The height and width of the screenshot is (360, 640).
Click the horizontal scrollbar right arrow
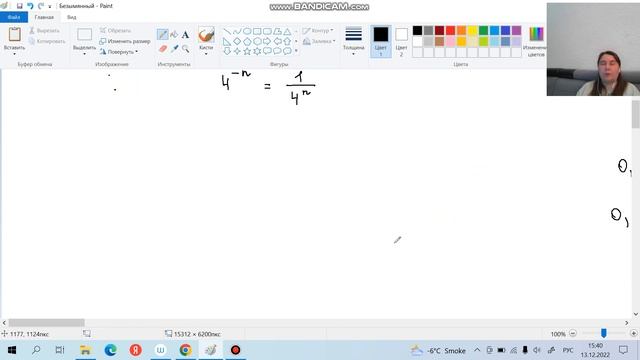[627, 322]
